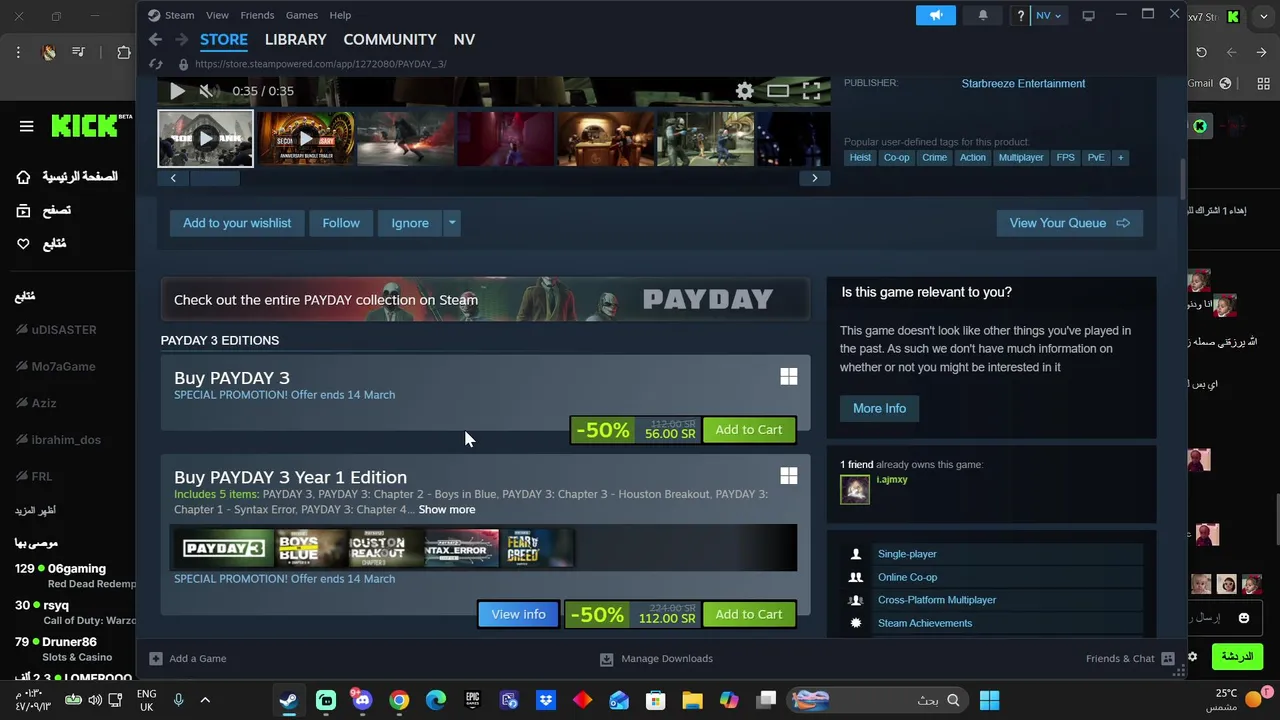Open video settings gear icon
This screenshot has width=1280, height=720.
(x=745, y=91)
